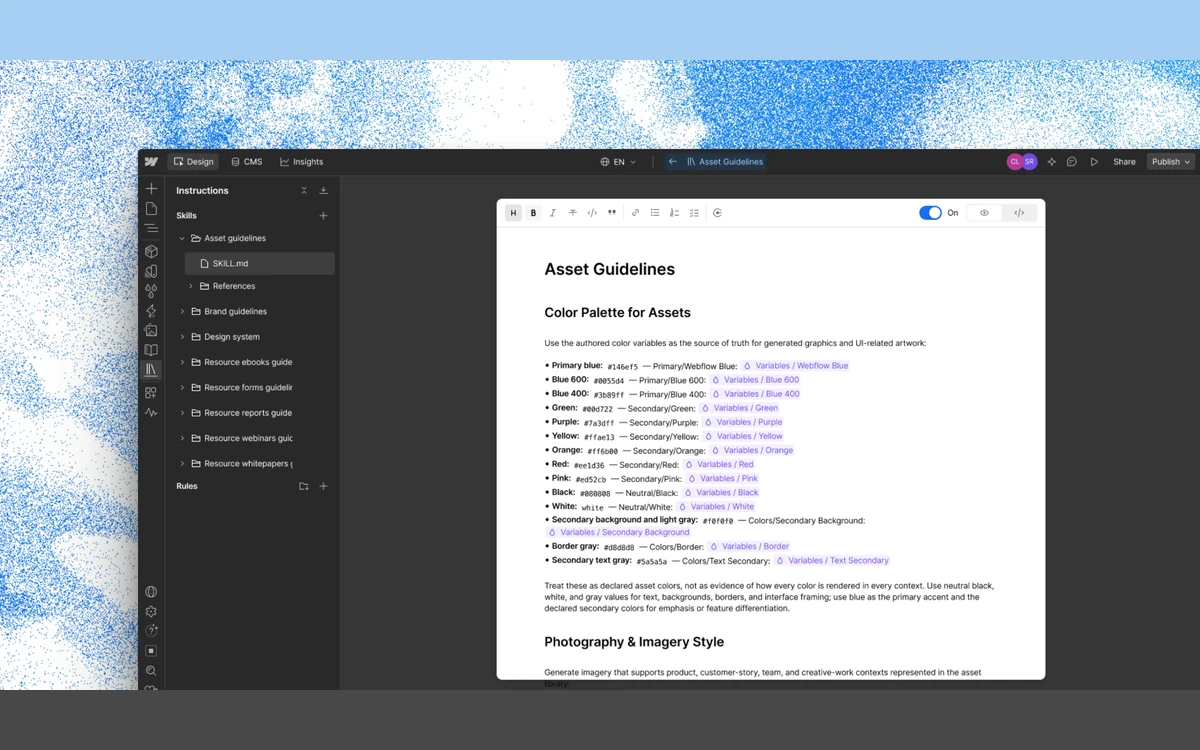Click the square stop icon in sidebar
The height and width of the screenshot is (750, 1200).
151,651
